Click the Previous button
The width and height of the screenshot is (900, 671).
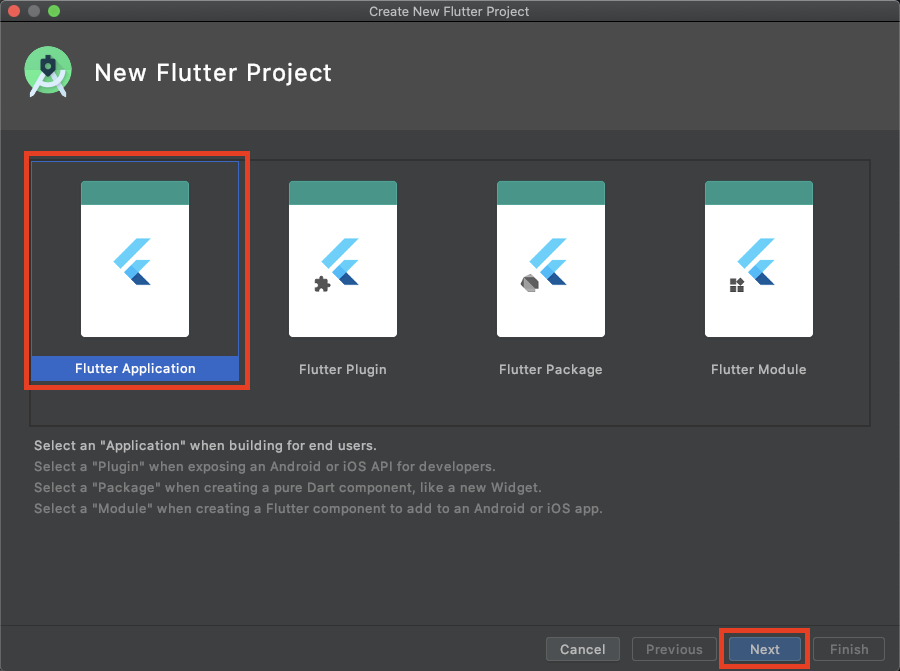point(674,649)
